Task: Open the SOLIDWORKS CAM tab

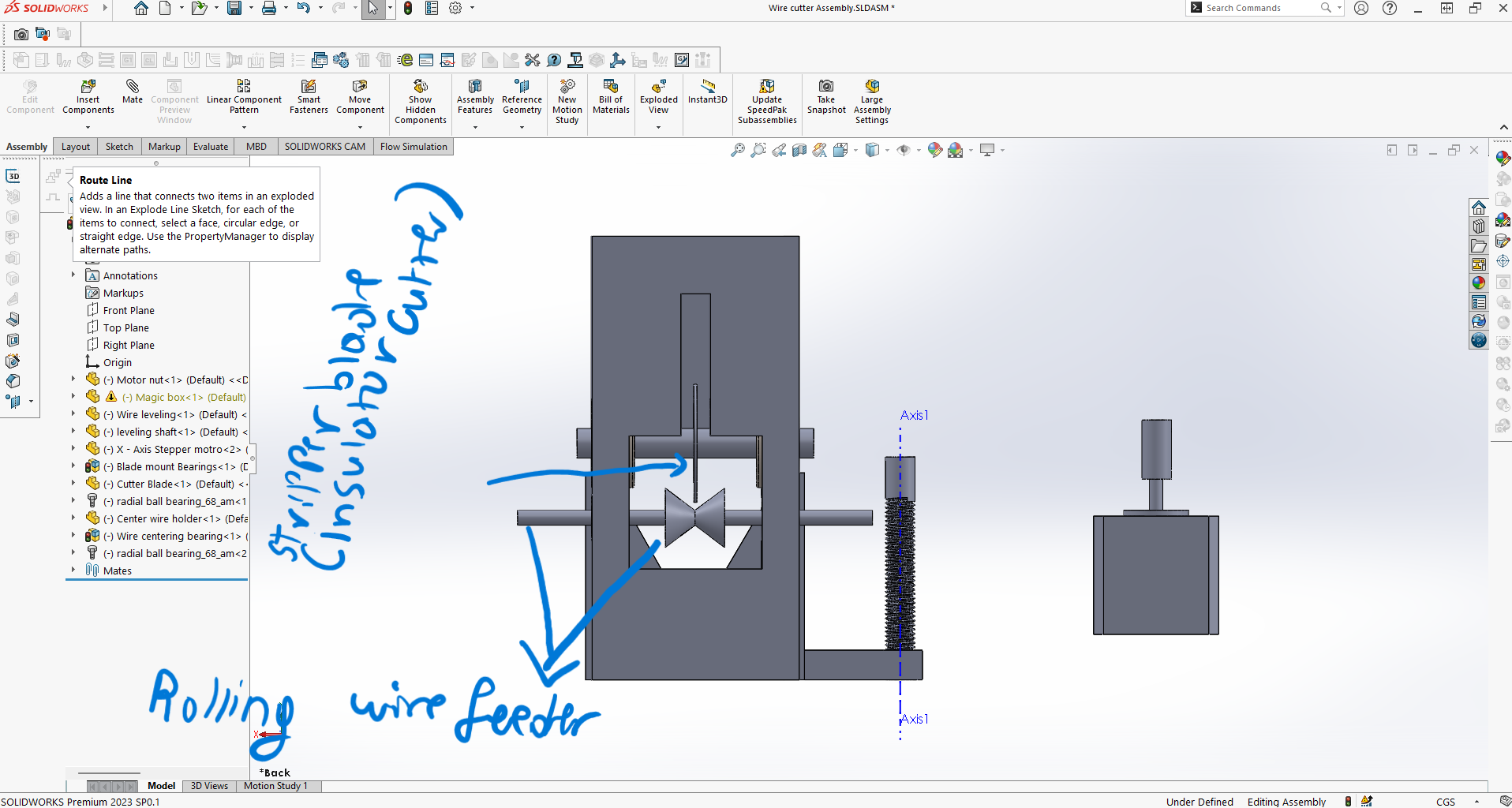Action: click(x=325, y=147)
